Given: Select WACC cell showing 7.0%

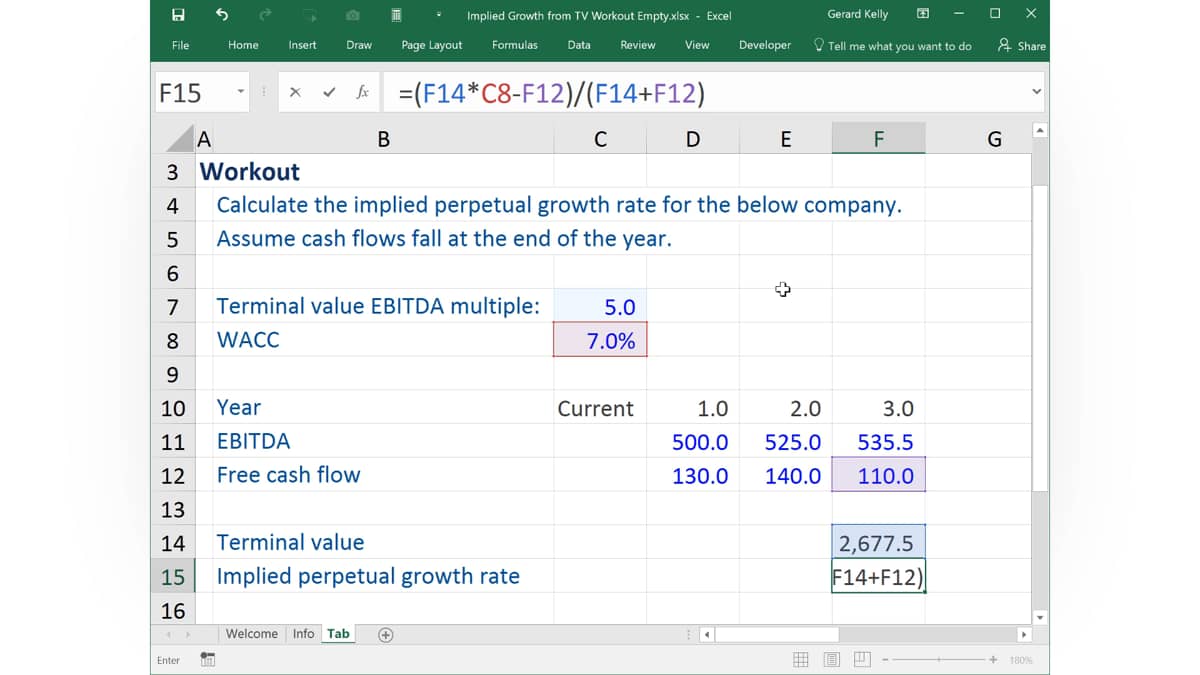Looking at the screenshot, I should pos(600,340).
